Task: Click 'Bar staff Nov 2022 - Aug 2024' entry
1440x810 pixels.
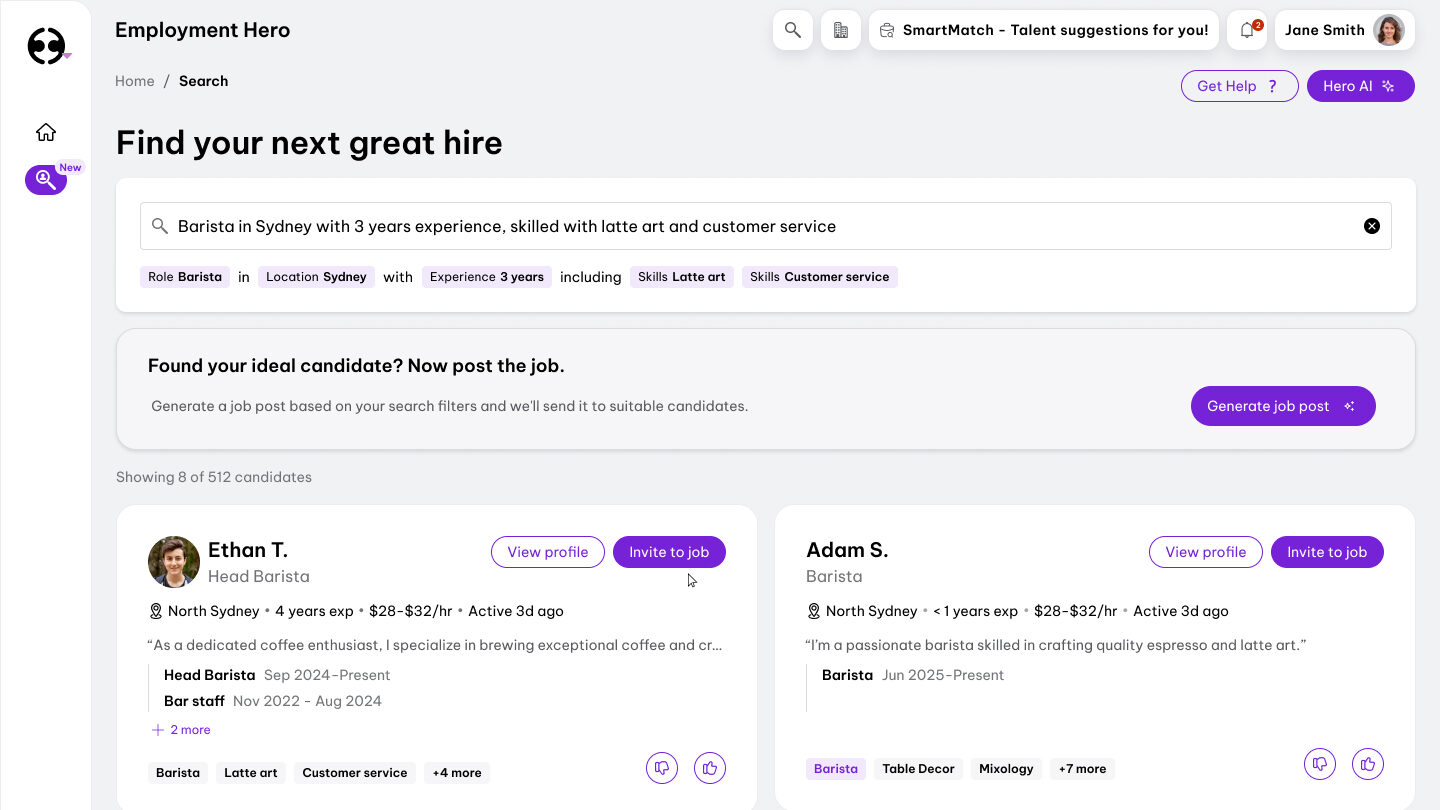Action: 273,701
